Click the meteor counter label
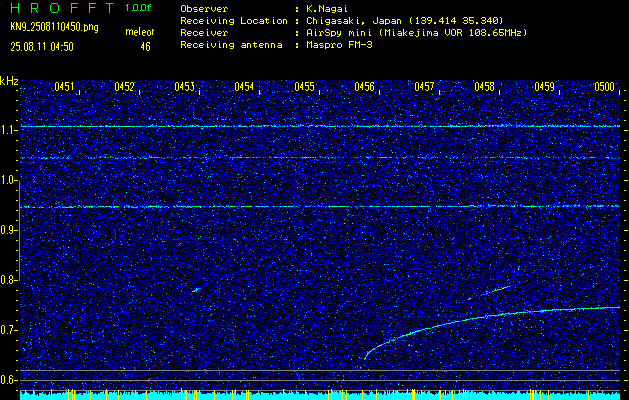Image resolution: width=629 pixels, height=400 pixels. (140, 32)
